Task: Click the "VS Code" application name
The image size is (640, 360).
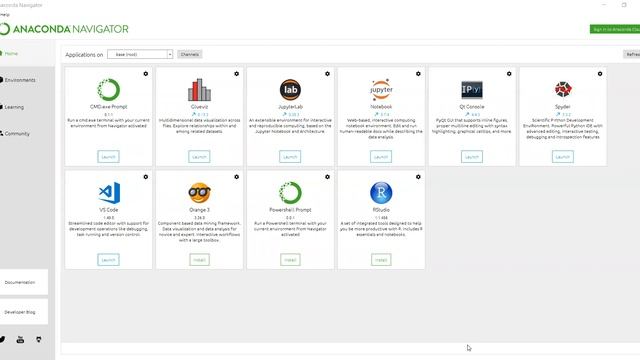Action: [x=109, y=210]
